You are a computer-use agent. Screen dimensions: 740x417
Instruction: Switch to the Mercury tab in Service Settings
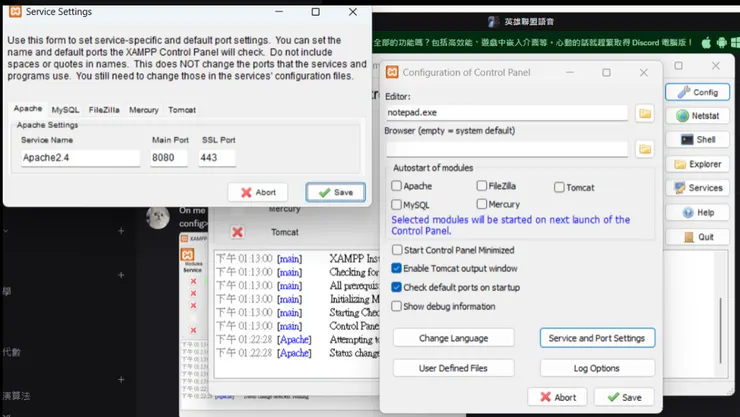144,110
